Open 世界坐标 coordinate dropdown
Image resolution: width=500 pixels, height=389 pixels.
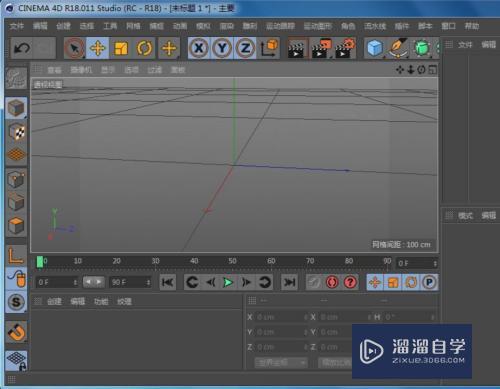[x=281, y=362]
